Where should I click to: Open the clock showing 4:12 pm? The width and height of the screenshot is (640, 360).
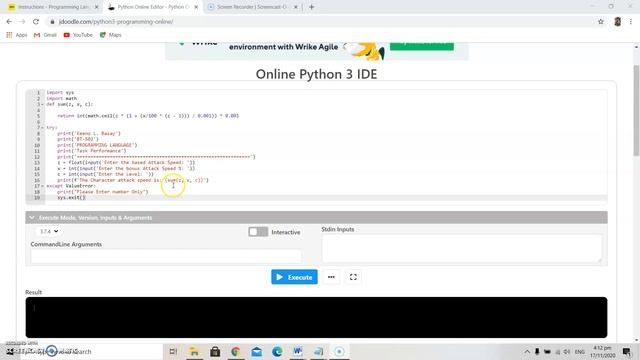pyautogui.click(x=602, y=351)
